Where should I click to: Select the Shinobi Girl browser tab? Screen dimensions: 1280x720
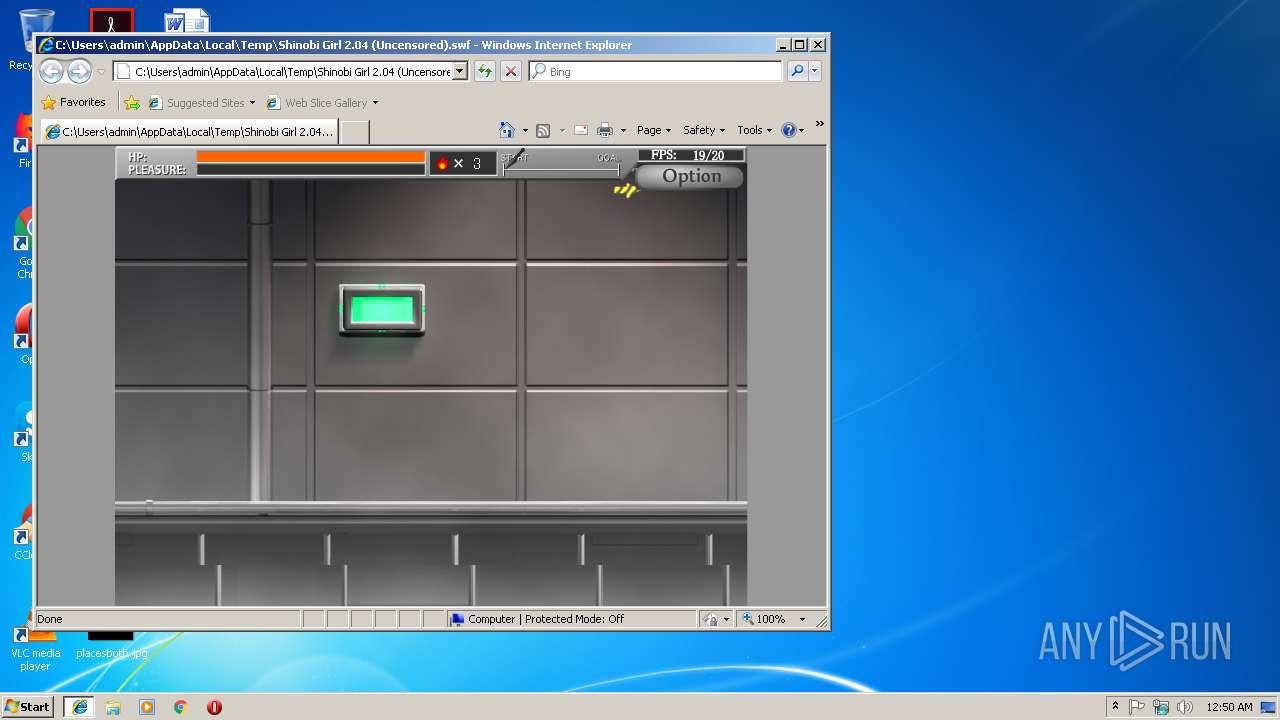(x=190, y=131)
